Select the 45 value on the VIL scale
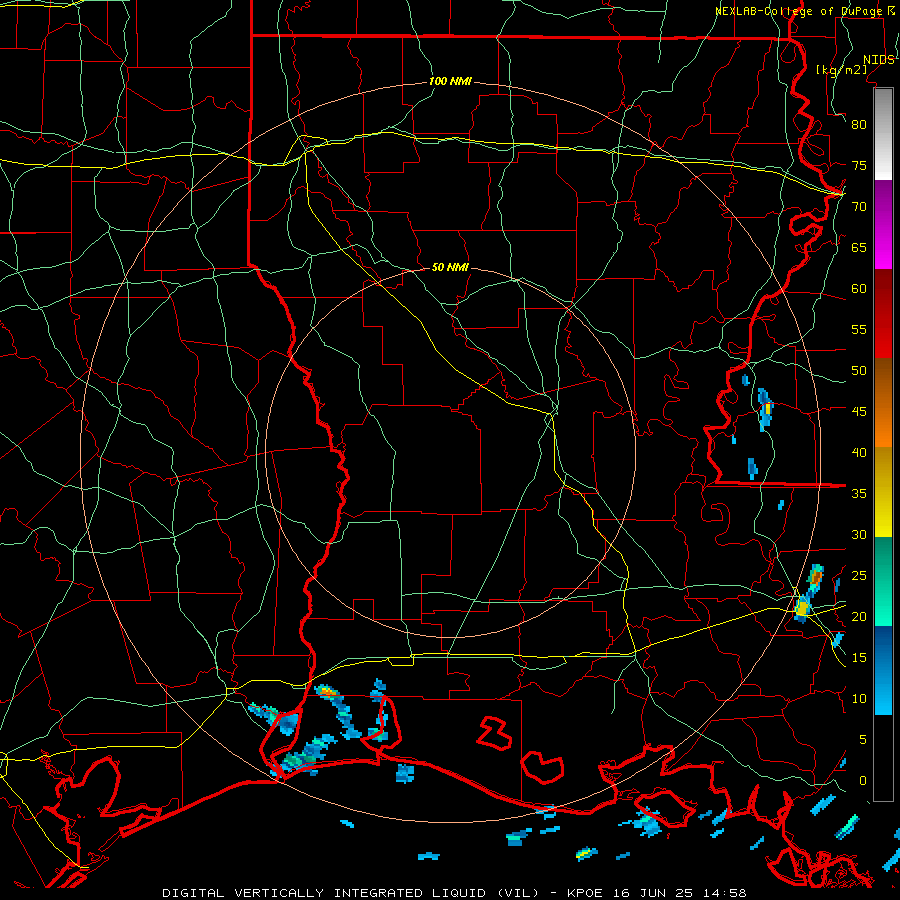 click(859, 412)
